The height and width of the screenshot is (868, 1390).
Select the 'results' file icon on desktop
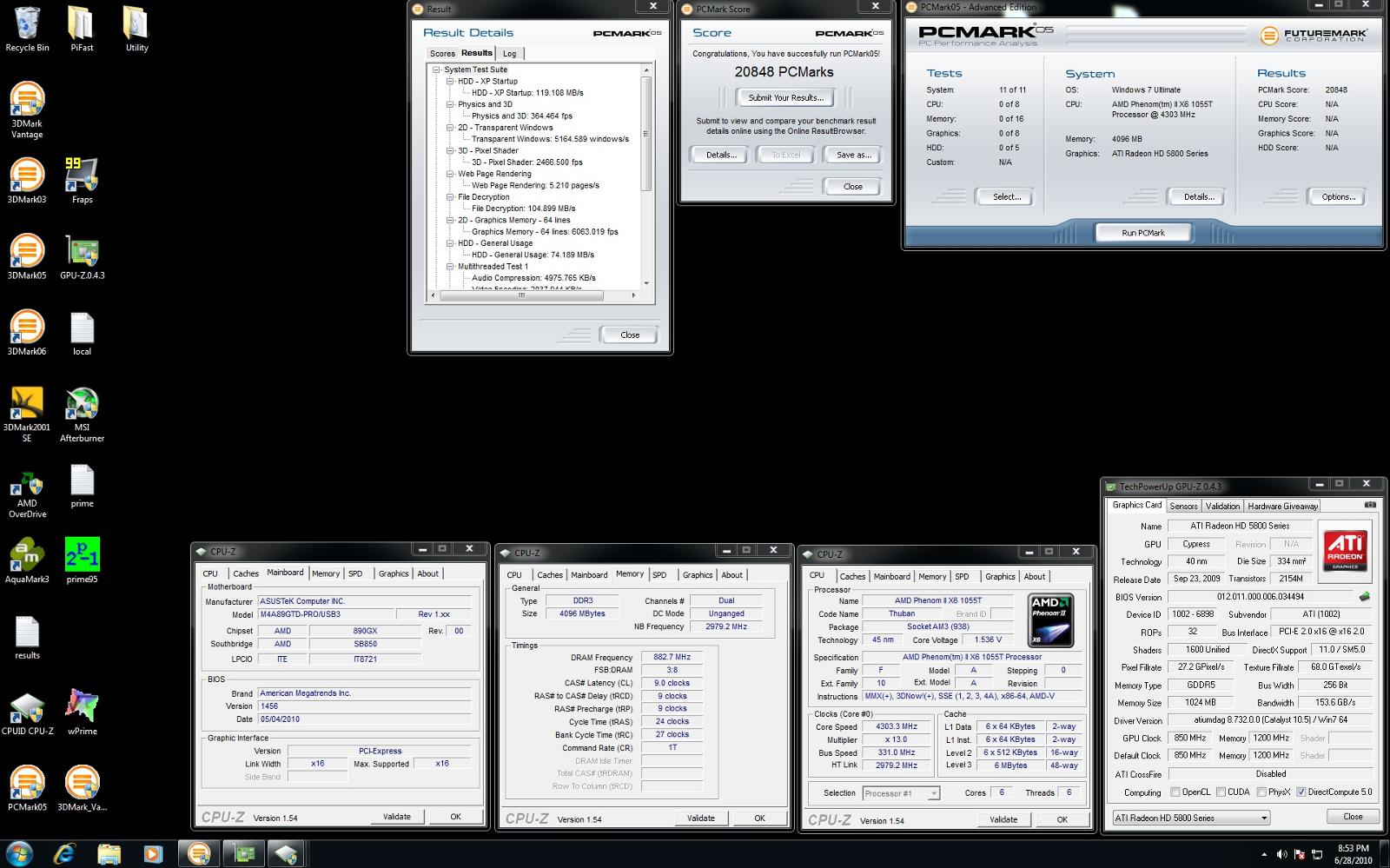tap(27, 637)
